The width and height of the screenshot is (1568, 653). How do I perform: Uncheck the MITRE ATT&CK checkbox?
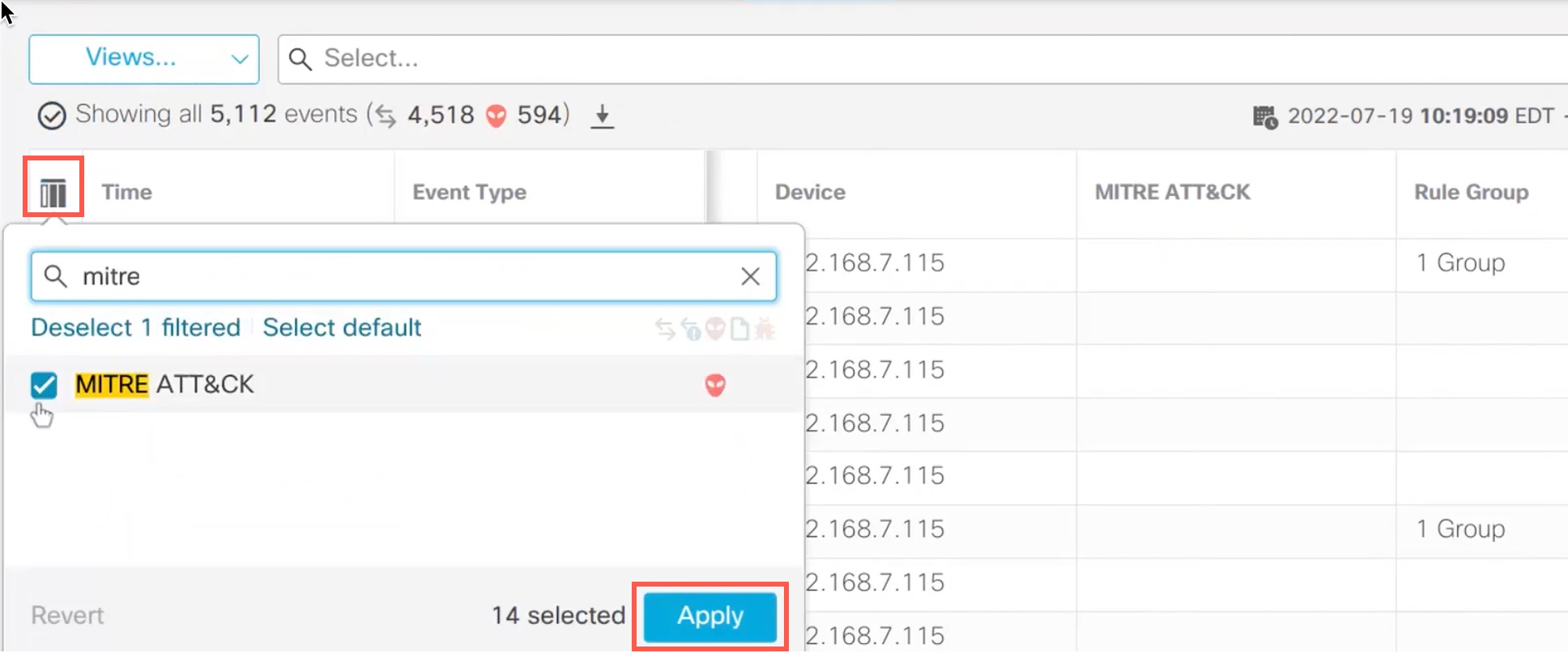coord(45,385)
